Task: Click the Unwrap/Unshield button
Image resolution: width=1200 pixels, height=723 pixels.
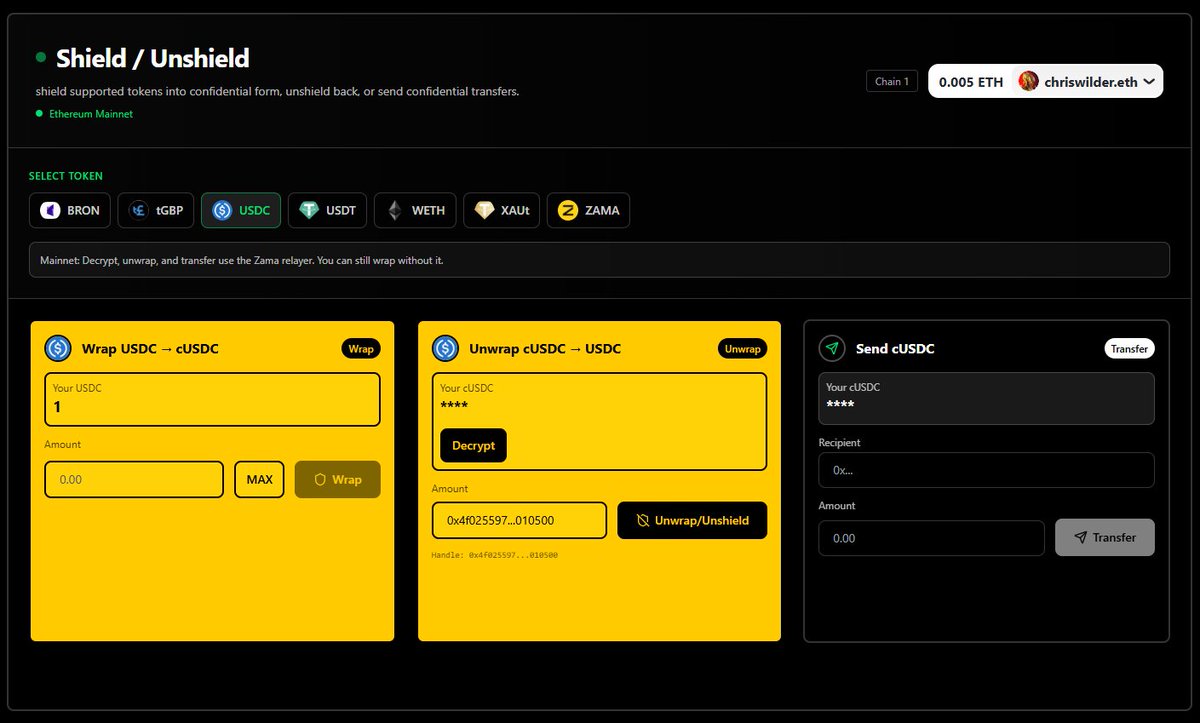Action: pos(692,520)
